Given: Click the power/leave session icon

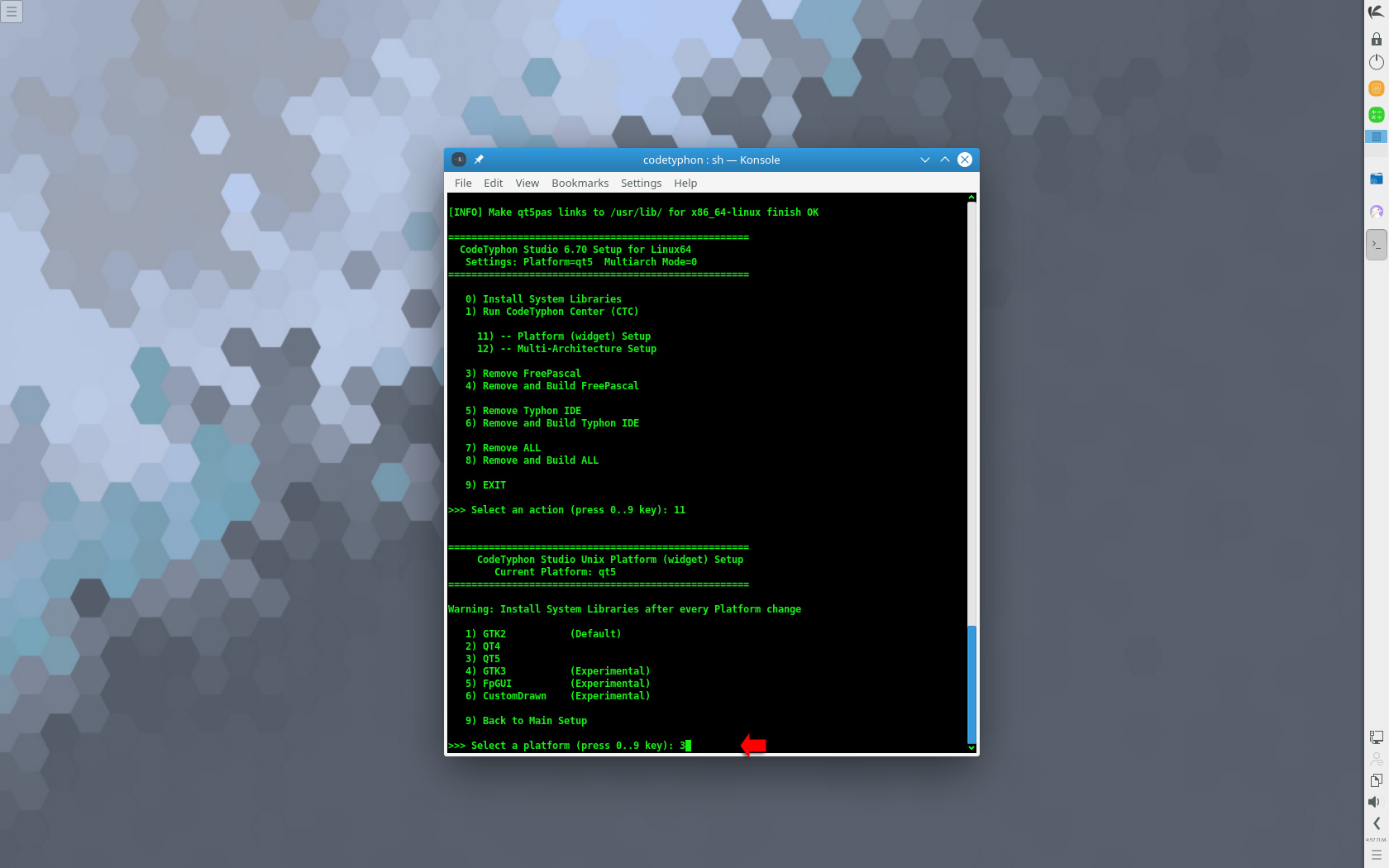Looking at the screenshot, I should [x=1376, y=62].
